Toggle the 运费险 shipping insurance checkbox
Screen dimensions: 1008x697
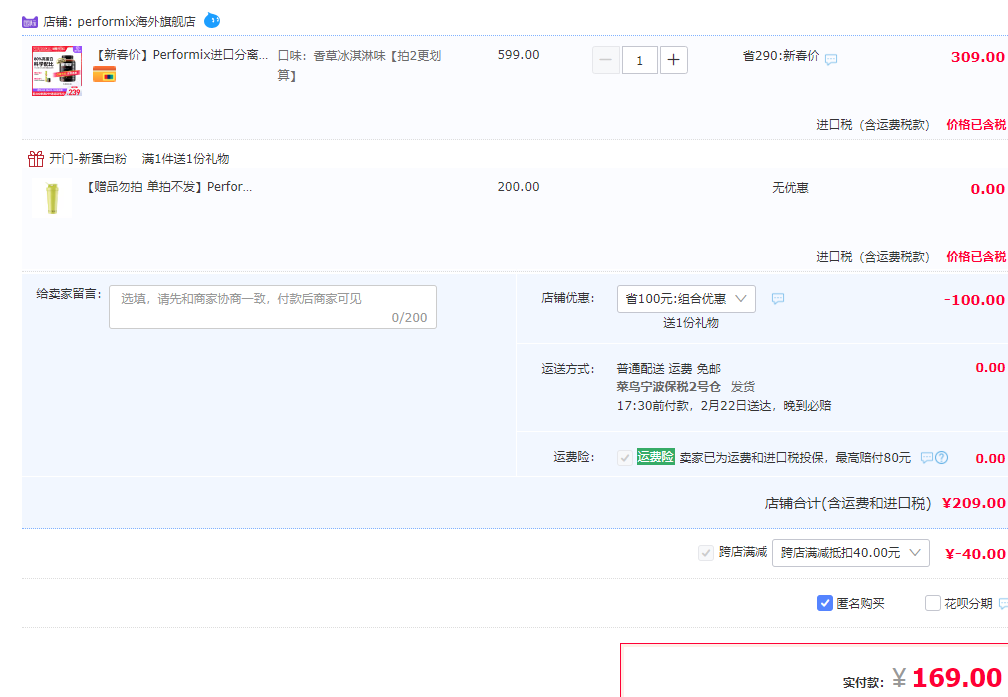point(624,458)
